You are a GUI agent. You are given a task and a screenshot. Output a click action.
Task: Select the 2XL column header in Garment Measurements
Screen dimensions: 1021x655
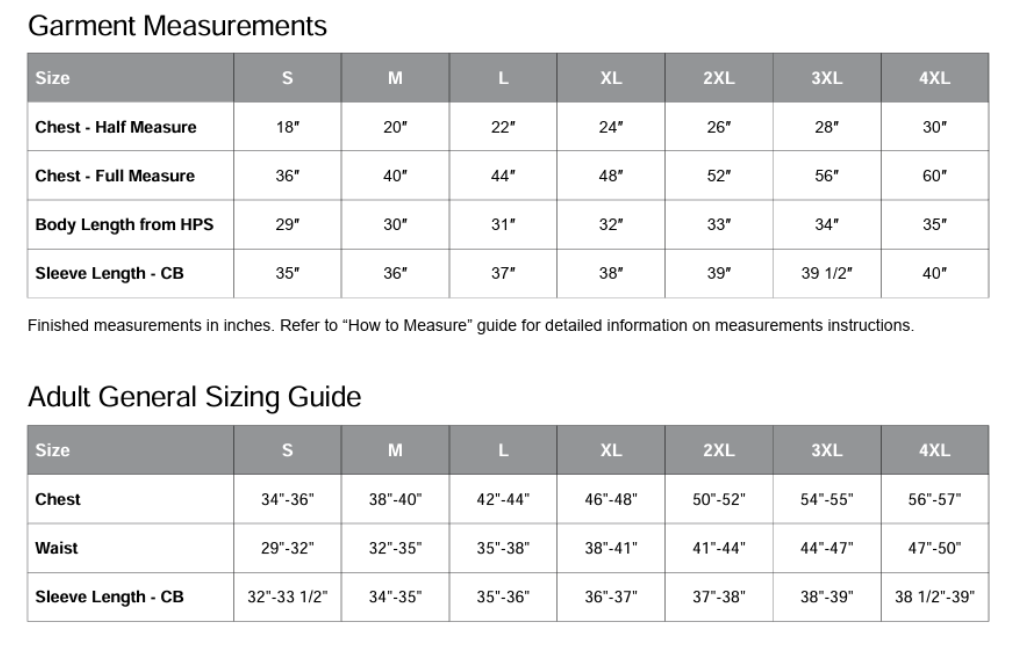point(719,78)
